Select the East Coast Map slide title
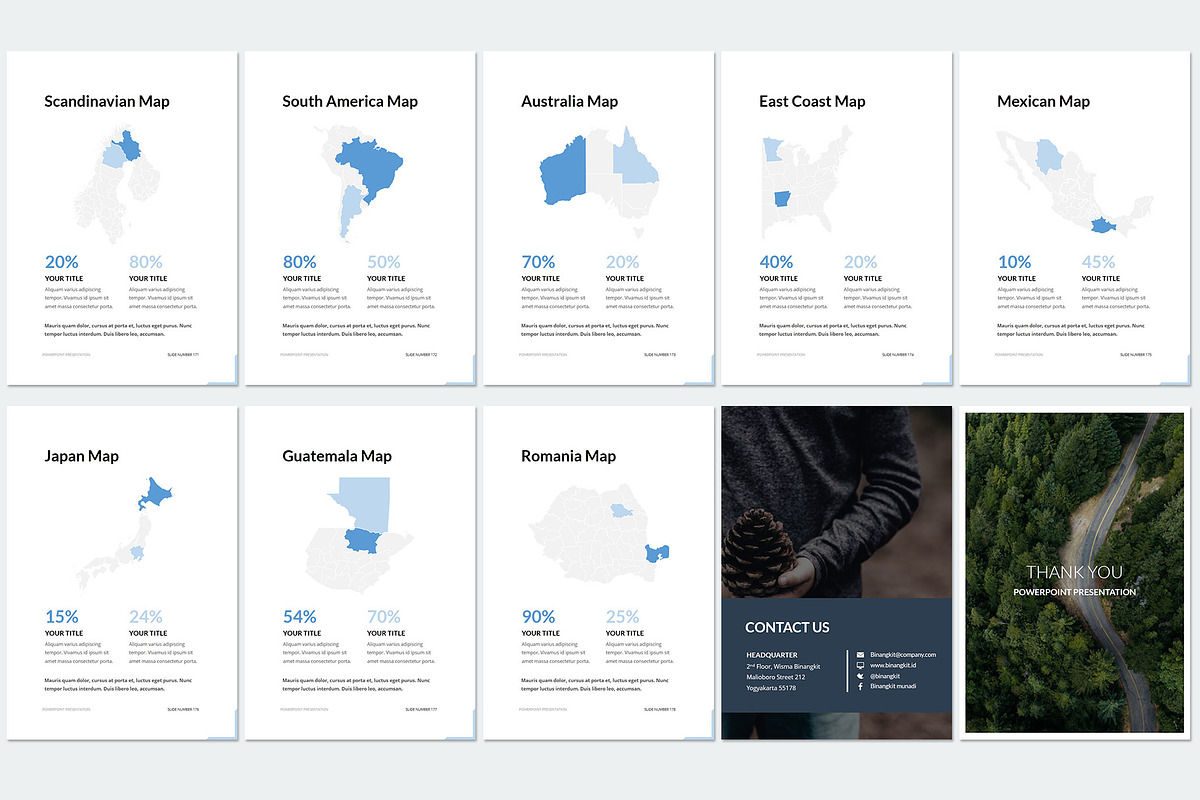This screenshot has width=1200, height=800. (x=812, y=101)
